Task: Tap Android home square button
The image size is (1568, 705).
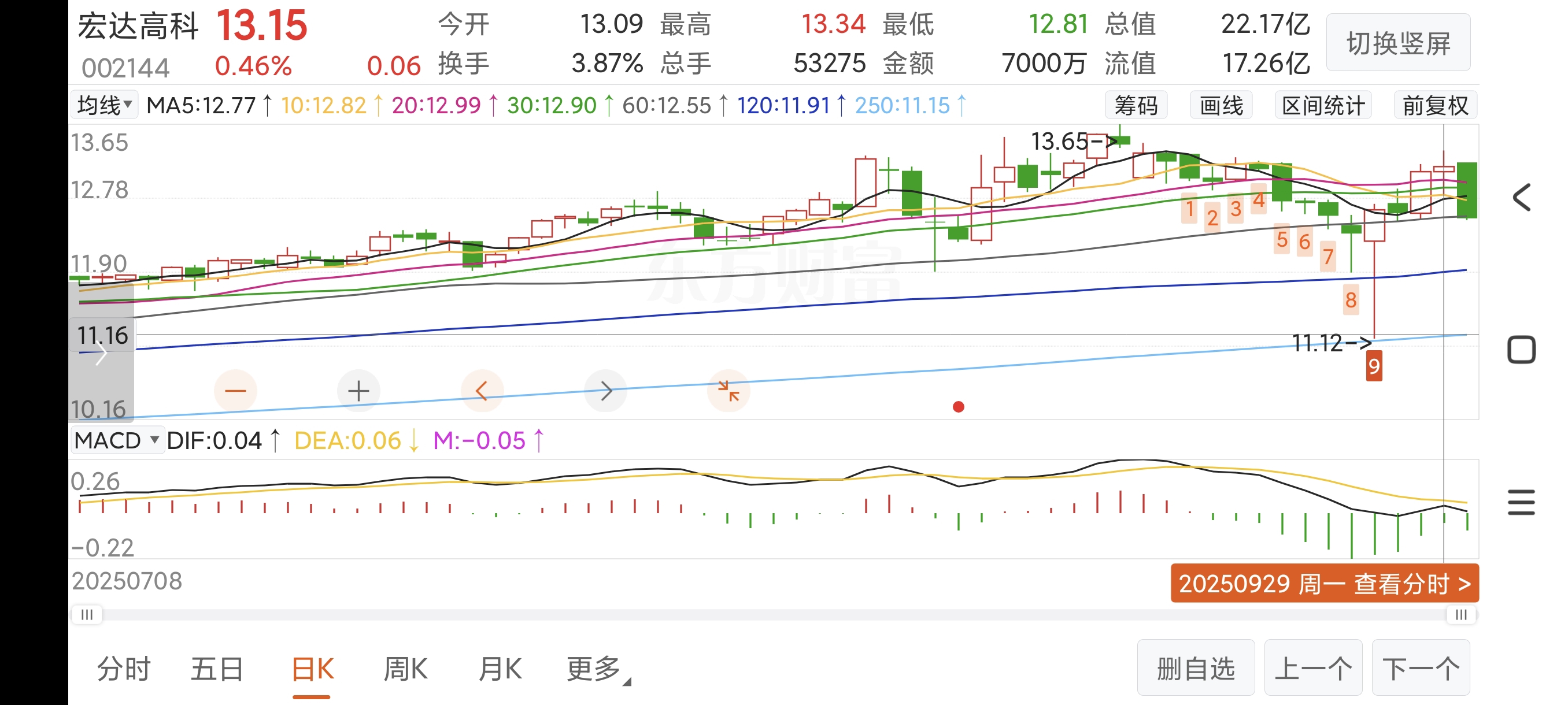Action: tap(1521, 350)
